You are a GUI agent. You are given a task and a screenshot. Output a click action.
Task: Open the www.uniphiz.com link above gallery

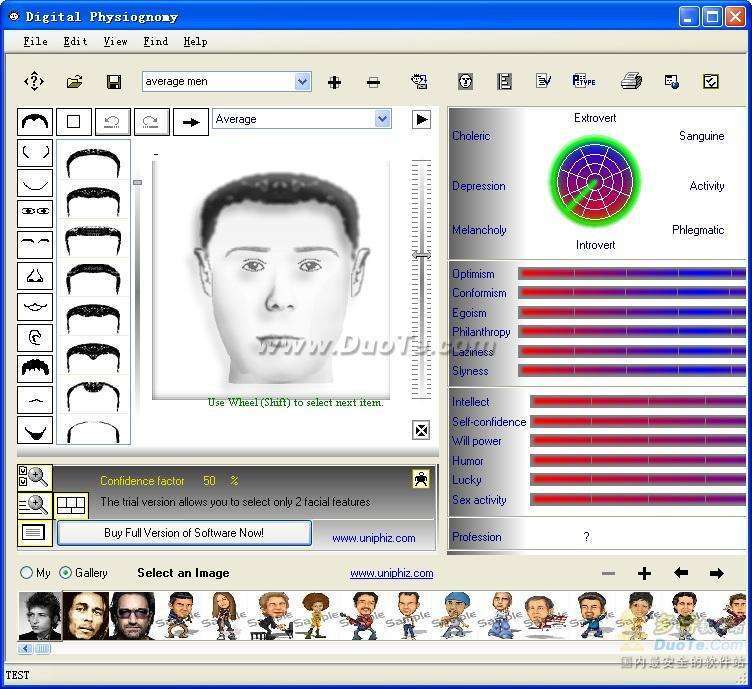[x=391, y=573]
